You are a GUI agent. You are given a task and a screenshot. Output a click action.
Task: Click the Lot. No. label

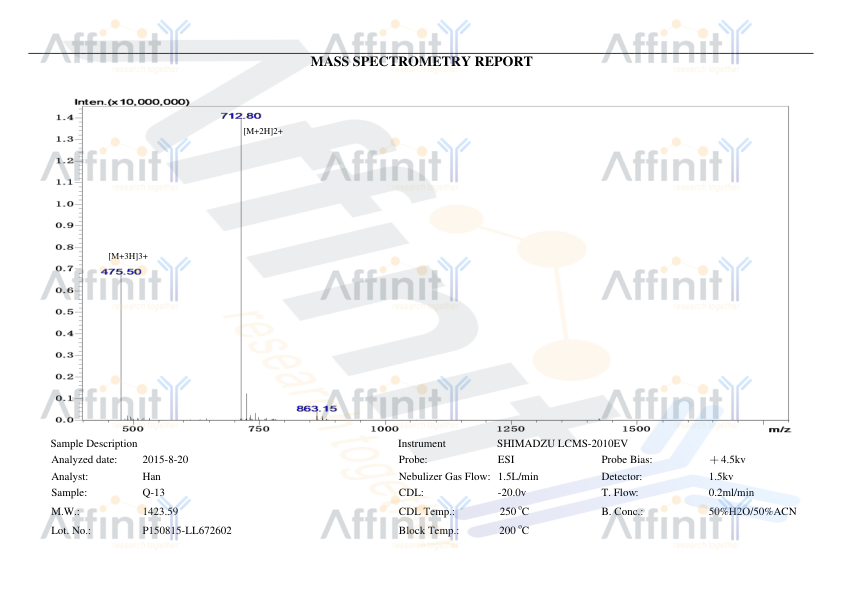[71, 531]
